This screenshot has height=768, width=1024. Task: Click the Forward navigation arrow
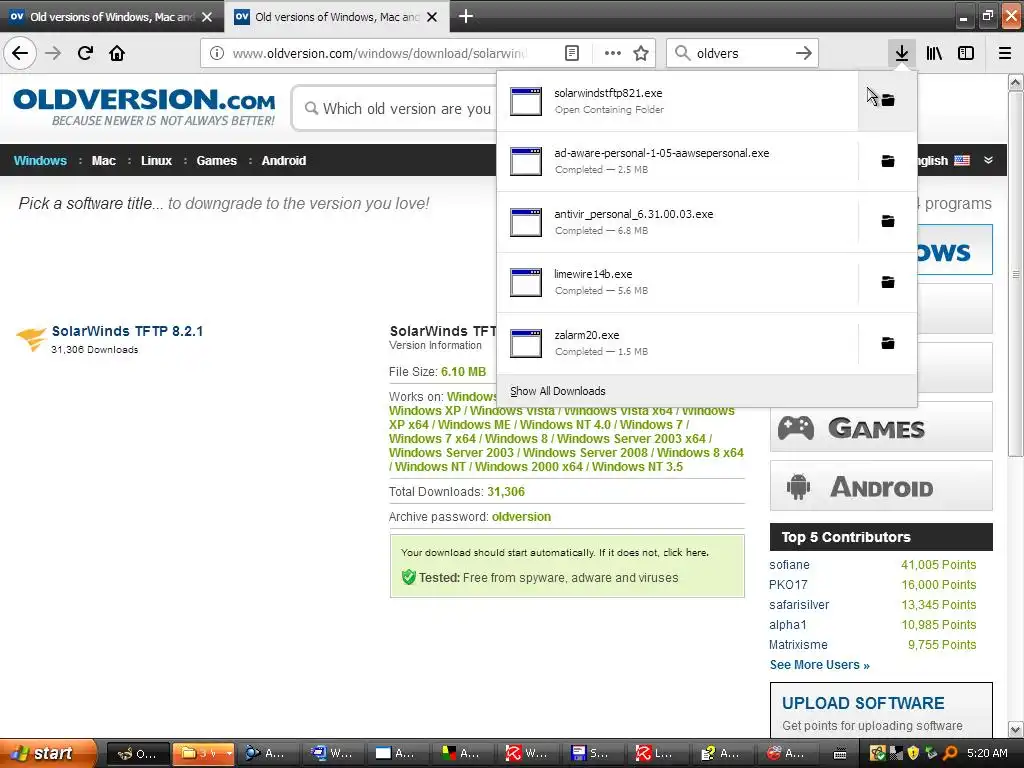coord(53,53)
